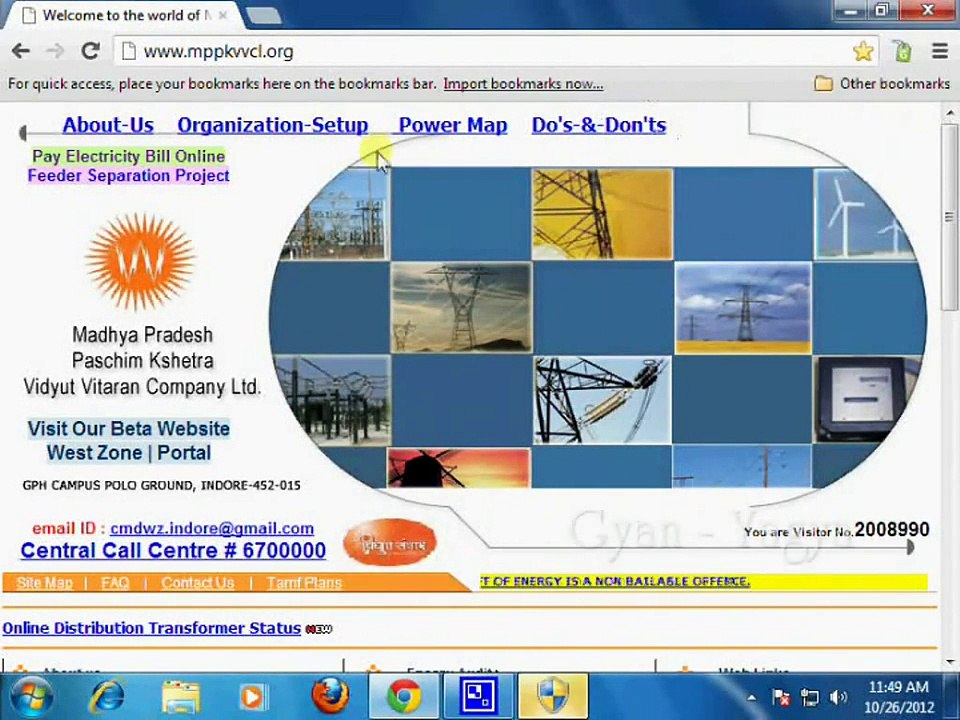Click email cmdwz.indore@gmail.com link

(212, 528)
